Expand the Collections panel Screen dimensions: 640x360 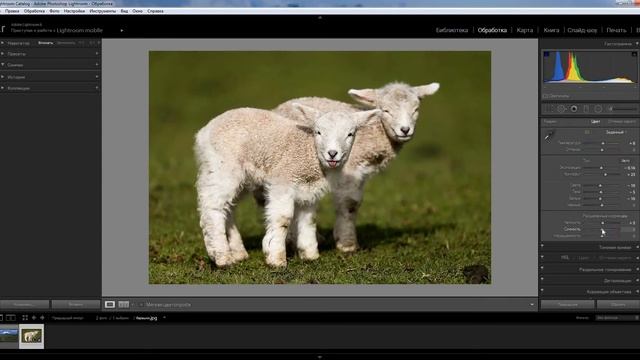(x=2, y=88)
